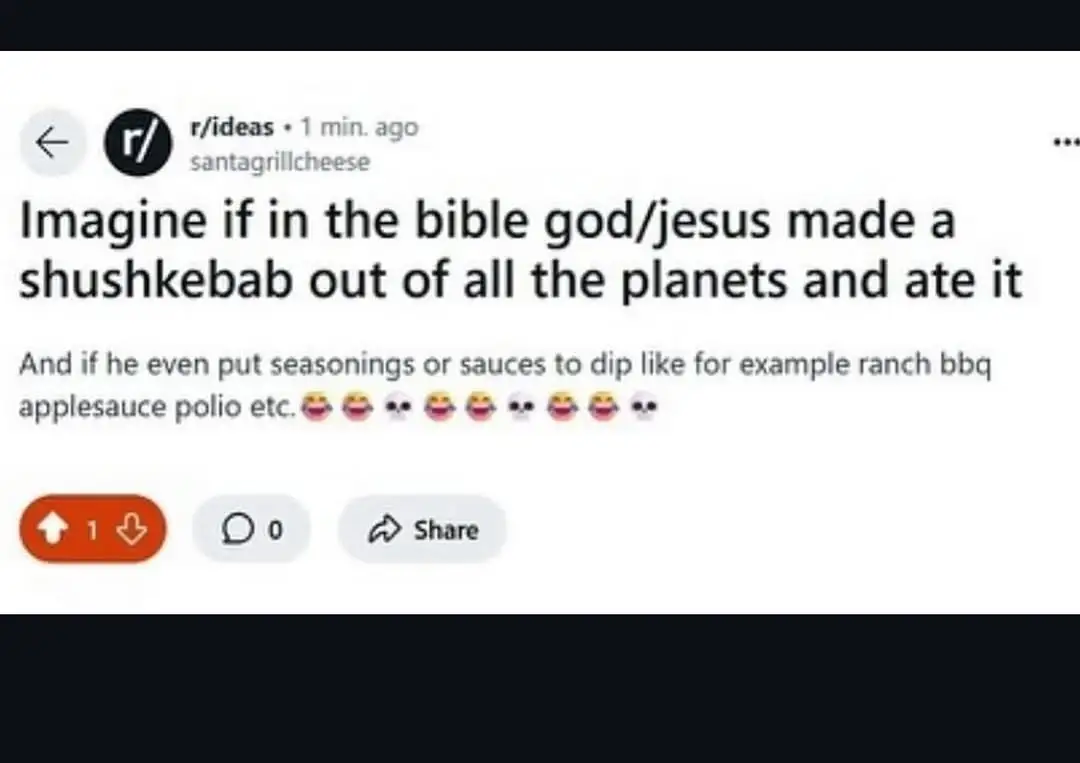Click the Share button label
Viewport: 1080px width, 763px height.
pyautogui.click(x=446, y=529)
